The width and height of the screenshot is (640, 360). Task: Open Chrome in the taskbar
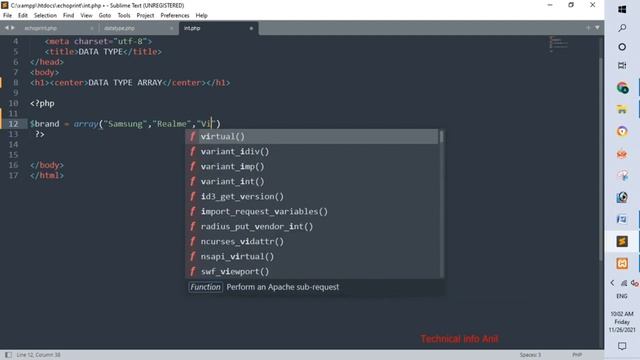[622, 88]
